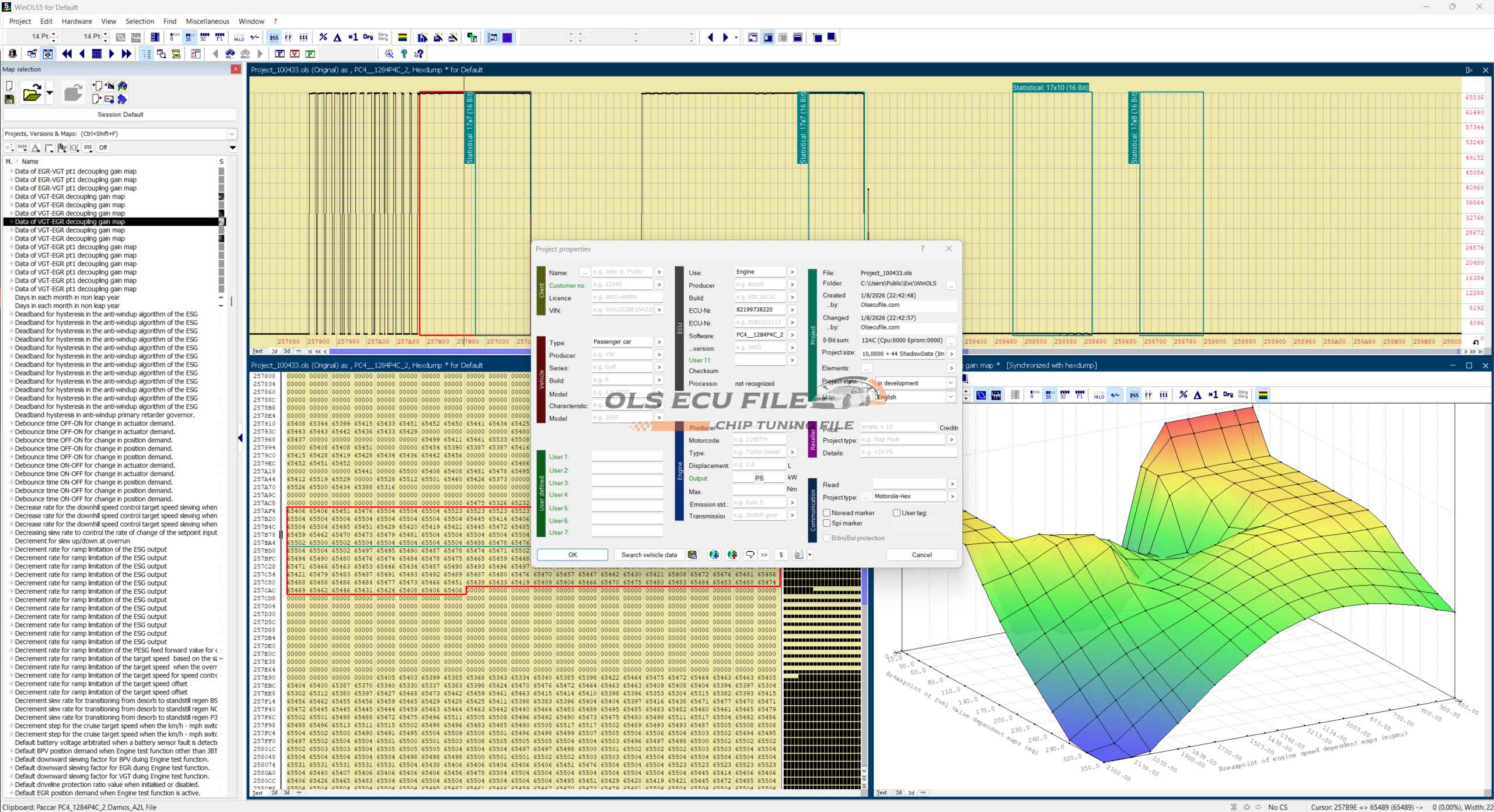Viewport: 1494px width, 812px height.
Task: Click the speech bubble comment icon
Action: (x=750, y=555)
